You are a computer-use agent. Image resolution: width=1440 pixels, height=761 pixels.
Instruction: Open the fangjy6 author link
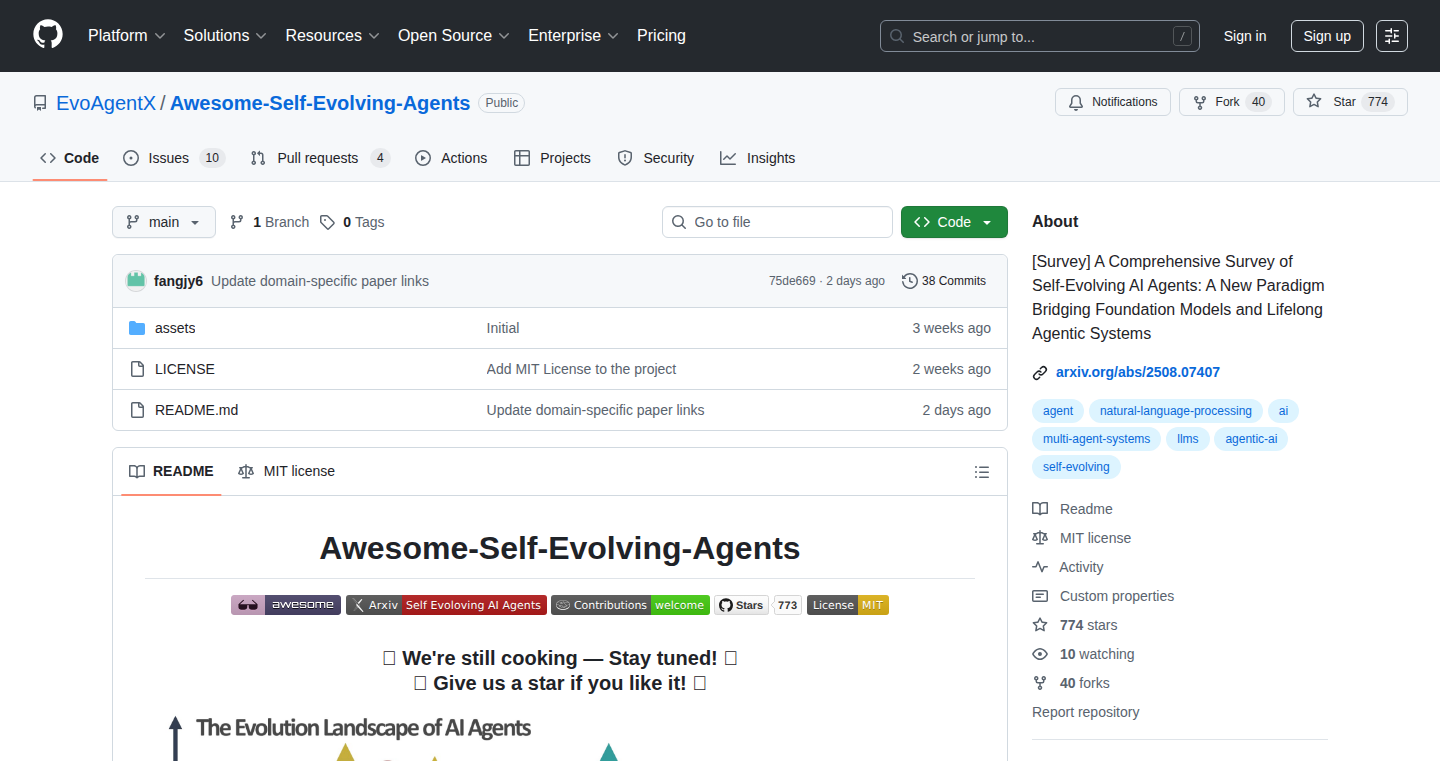click(x=178, y=281)
